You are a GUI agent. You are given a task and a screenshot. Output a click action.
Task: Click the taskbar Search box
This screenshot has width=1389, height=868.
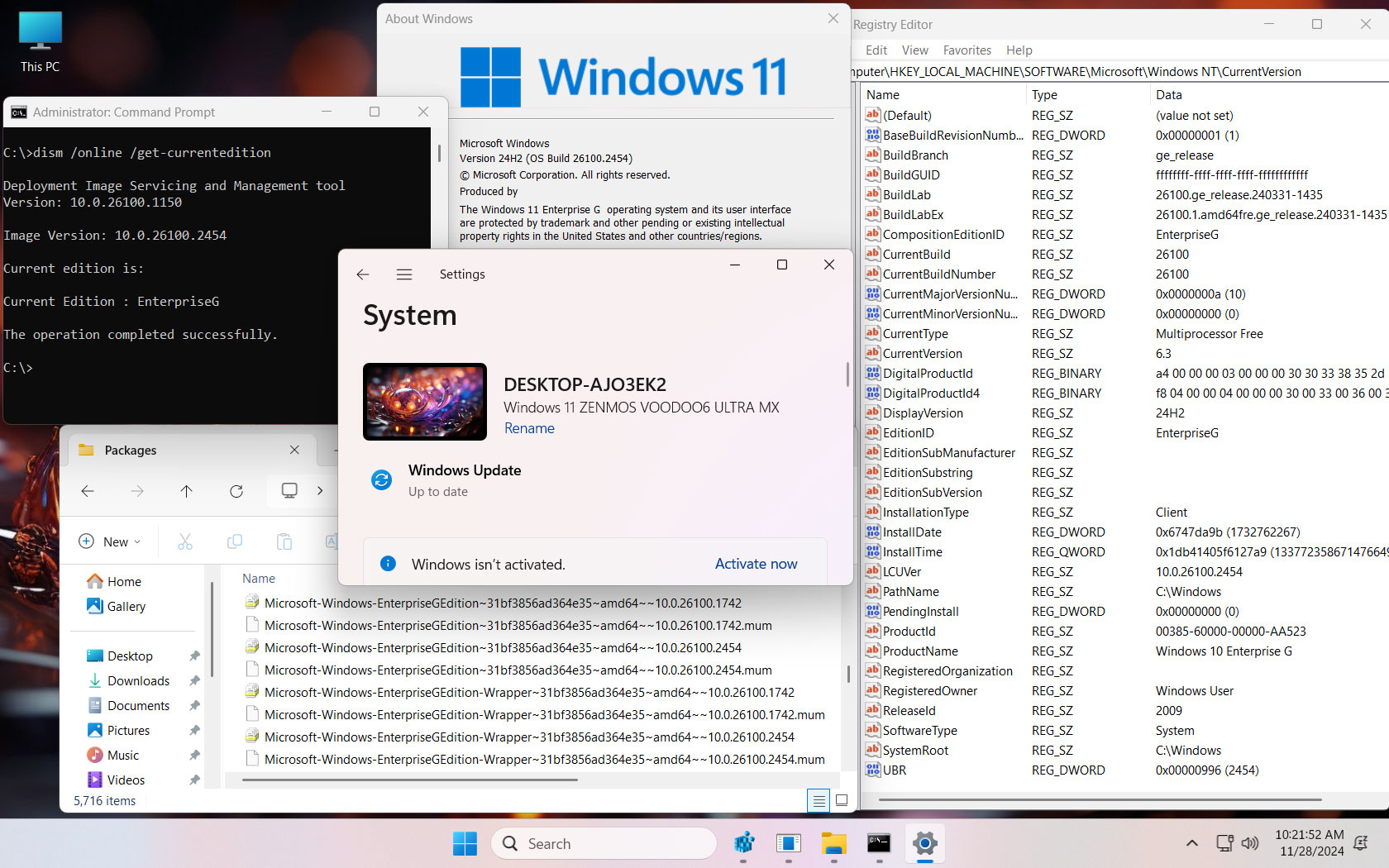pos(604,843)
